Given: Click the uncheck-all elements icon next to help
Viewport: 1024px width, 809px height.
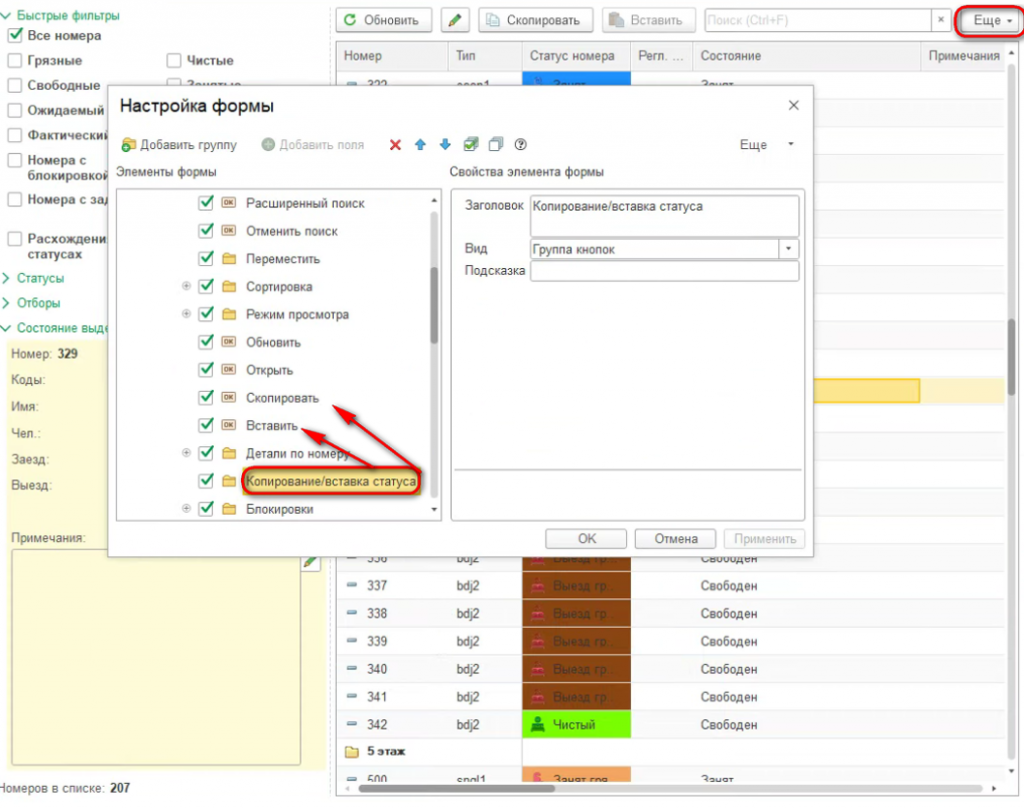Looking at the screenshot, I should click(x=496, y=144).
